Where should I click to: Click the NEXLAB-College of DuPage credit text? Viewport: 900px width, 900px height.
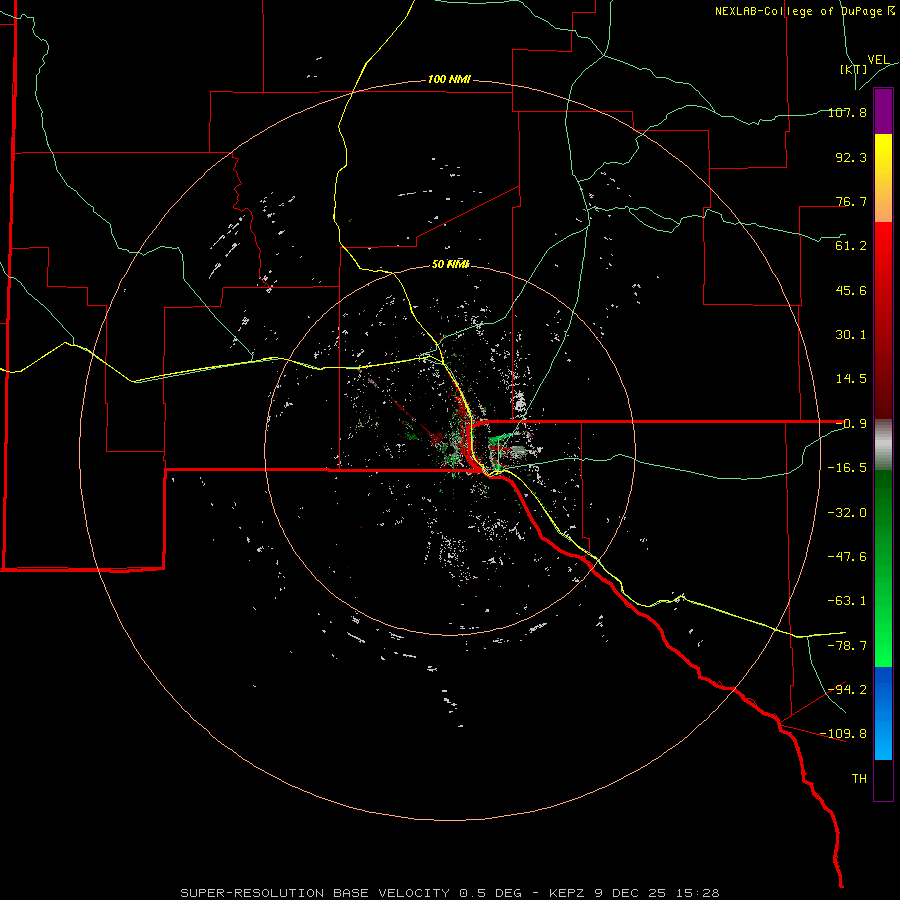pos(805,11)
